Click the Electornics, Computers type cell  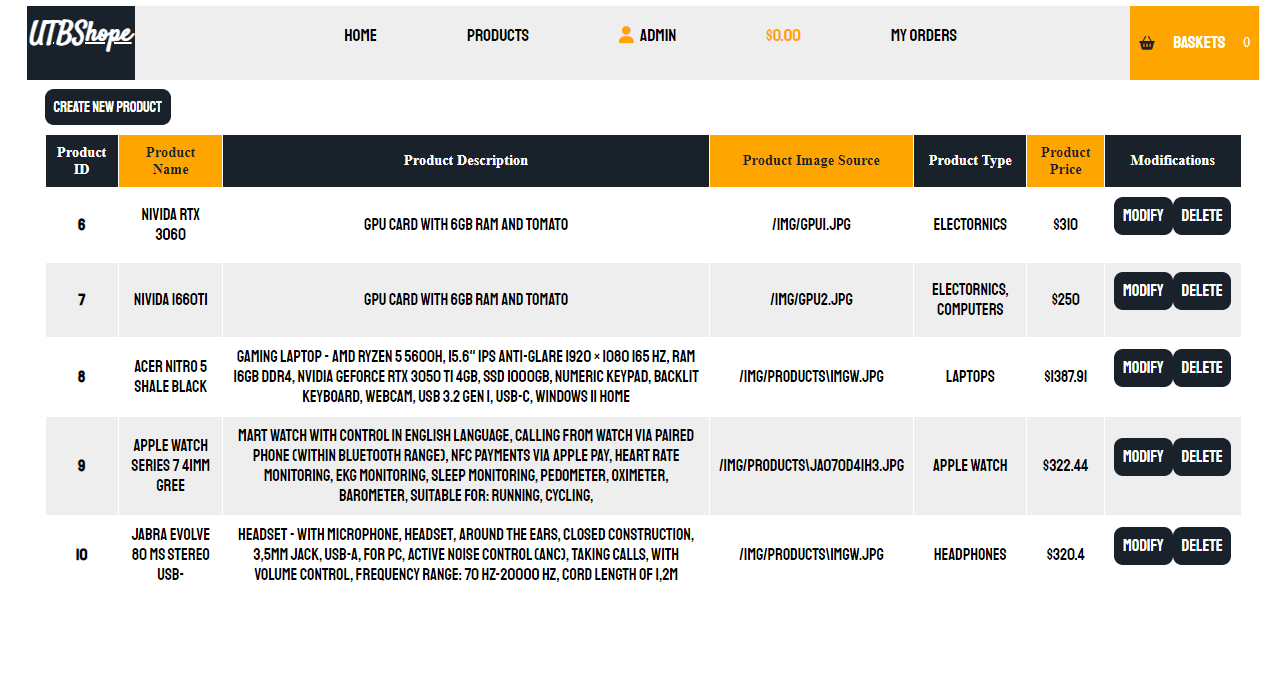tap(970, 300)
